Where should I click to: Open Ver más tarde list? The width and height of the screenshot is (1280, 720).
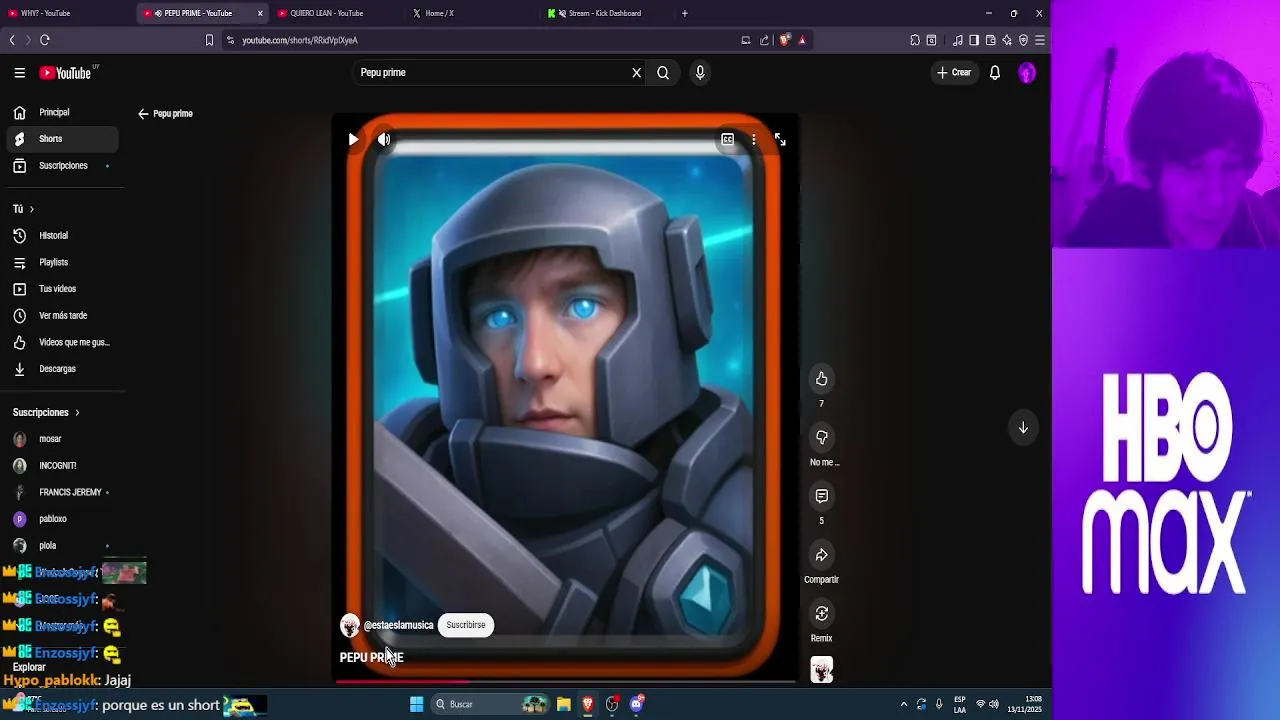62,316
